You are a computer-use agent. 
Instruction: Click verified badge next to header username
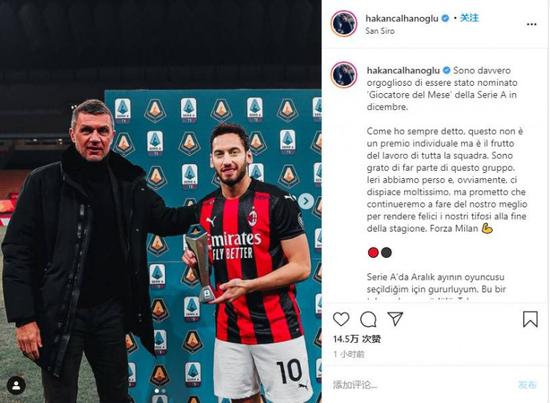tap(445, 18)
